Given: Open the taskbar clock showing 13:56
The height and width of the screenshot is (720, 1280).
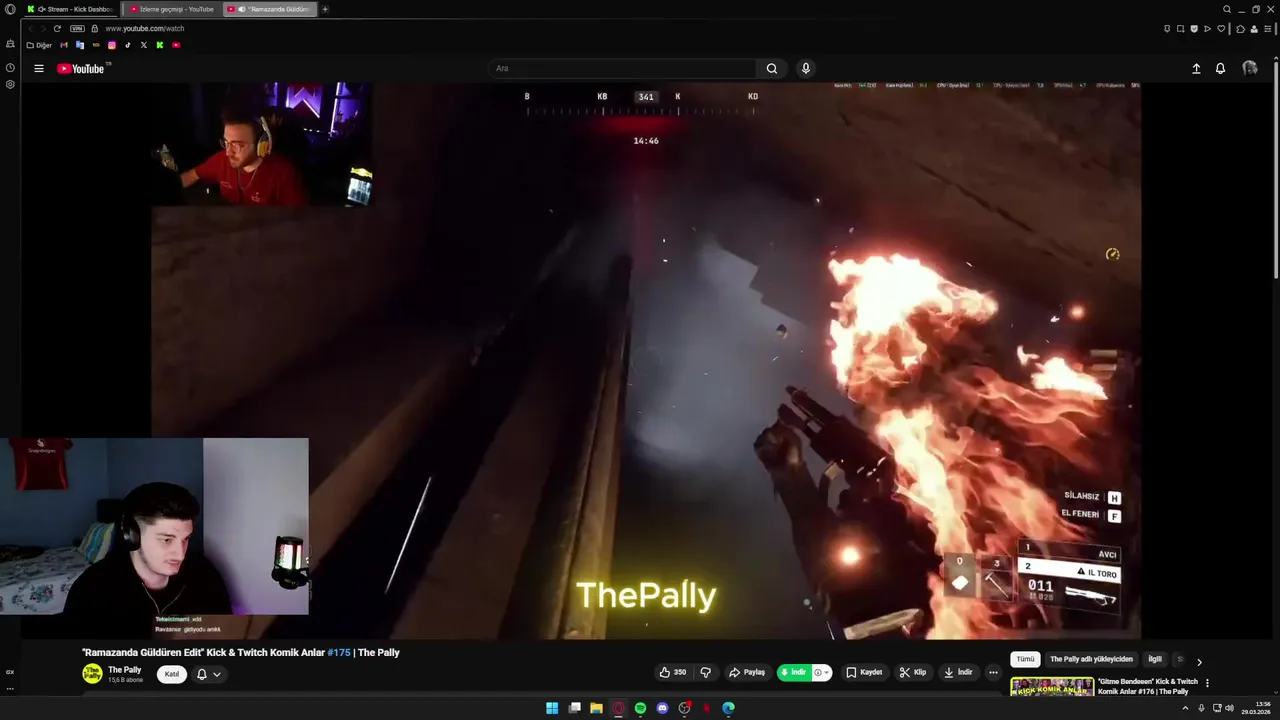Looking at the screenshot, I should tap(1254, 708).
